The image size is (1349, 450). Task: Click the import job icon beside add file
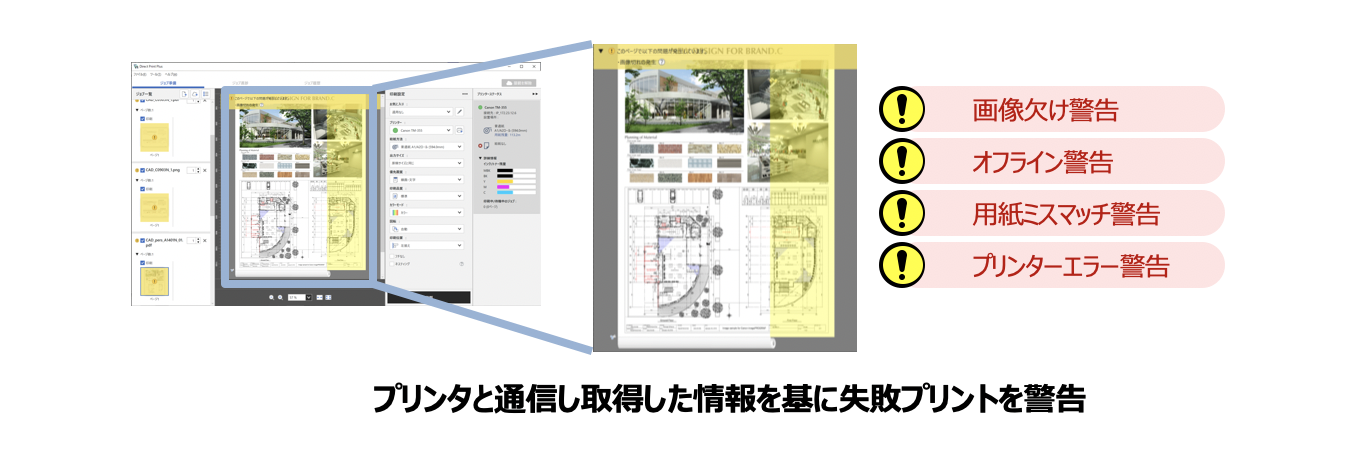point(194,94)
